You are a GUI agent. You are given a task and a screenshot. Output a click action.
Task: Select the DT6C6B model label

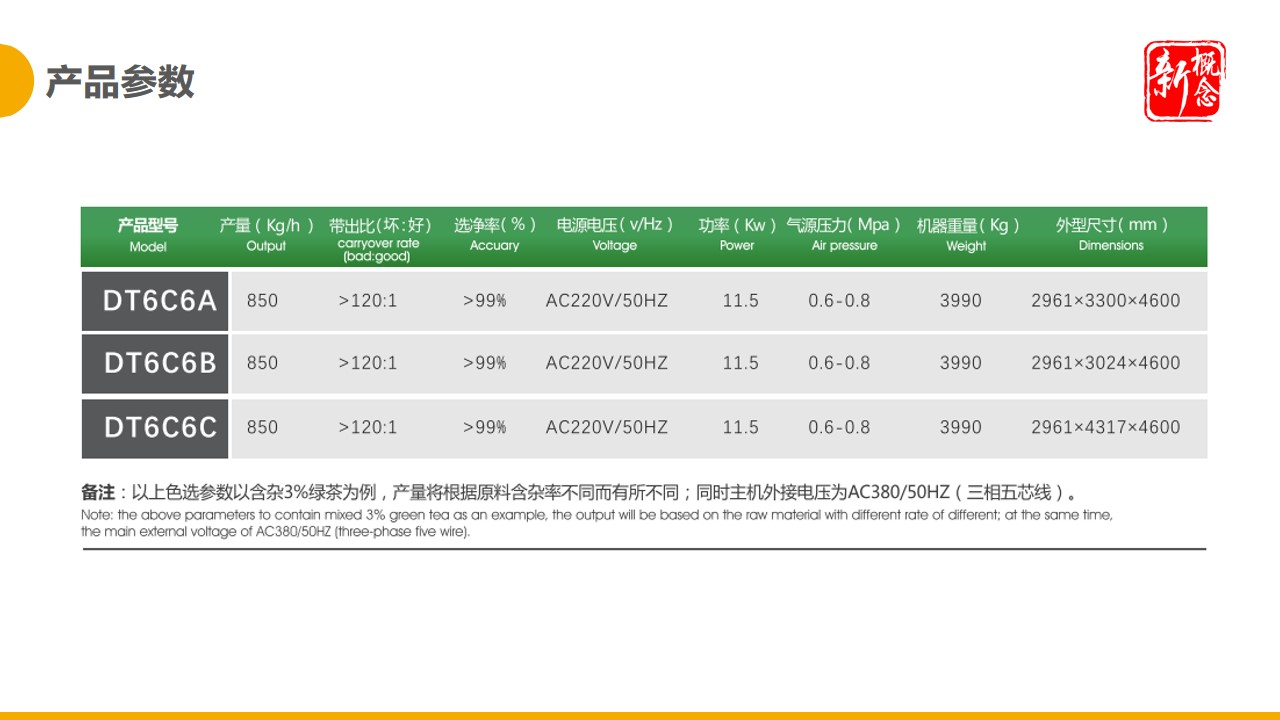point(154,364)
